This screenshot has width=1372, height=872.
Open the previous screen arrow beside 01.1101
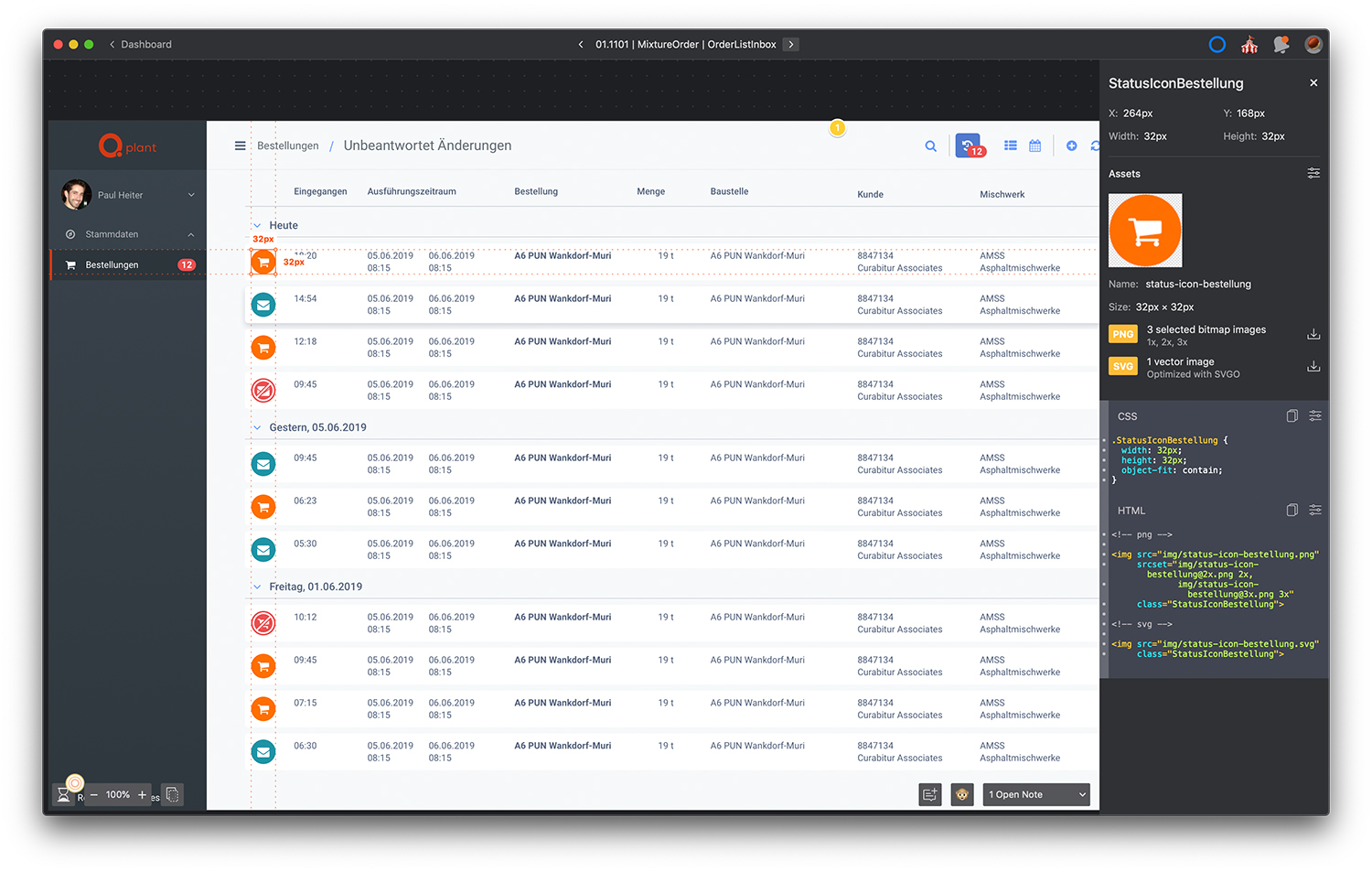pos(581,44)
